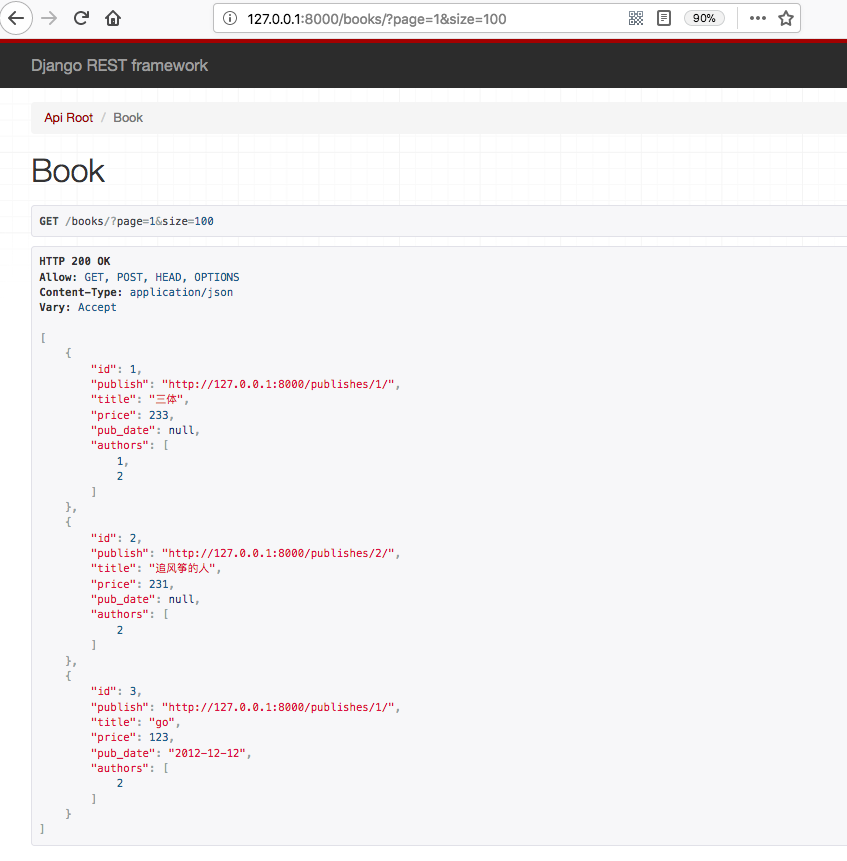The height and width of the screenshot is (861, 847).
Task: Toggle reader view icon
Action: coord(664,19)
